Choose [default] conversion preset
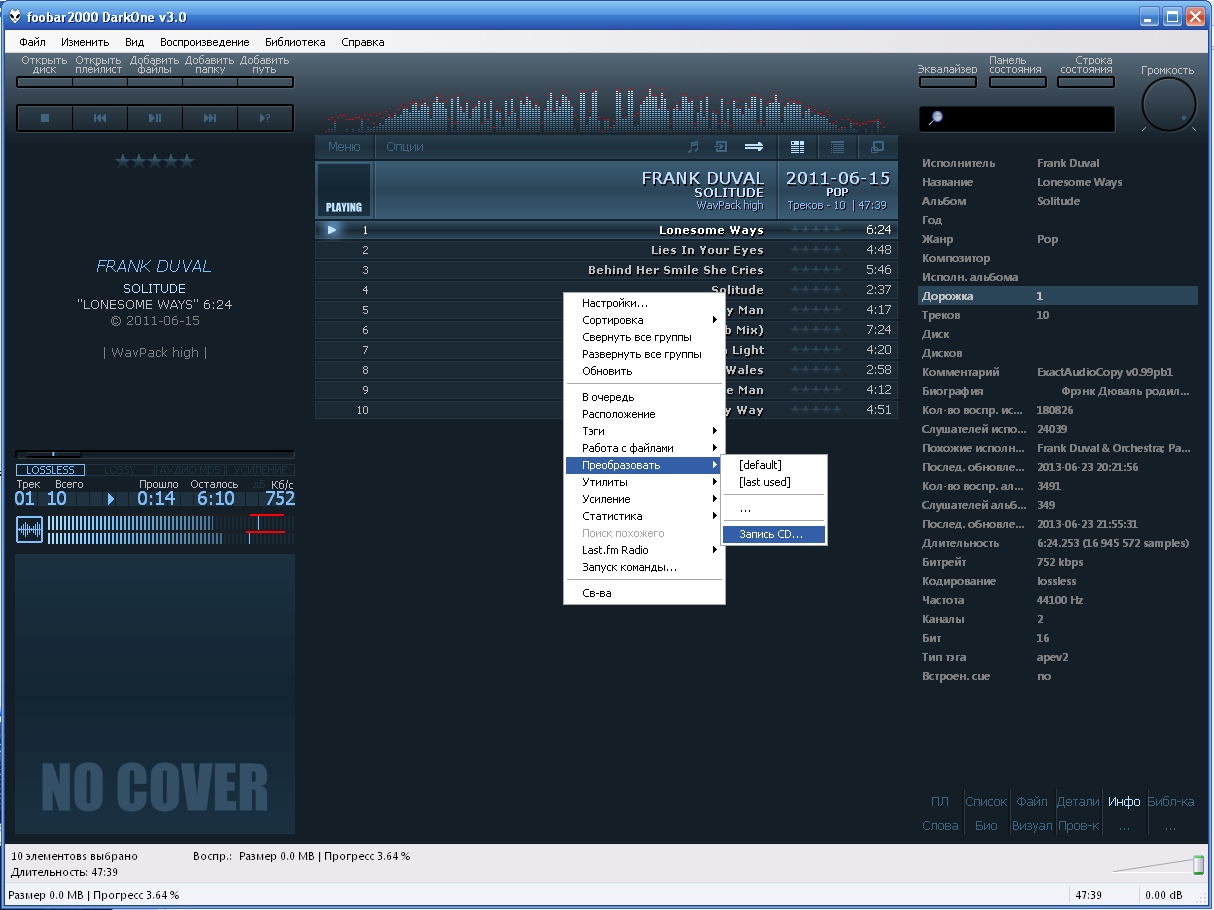 tap(775, 465)
